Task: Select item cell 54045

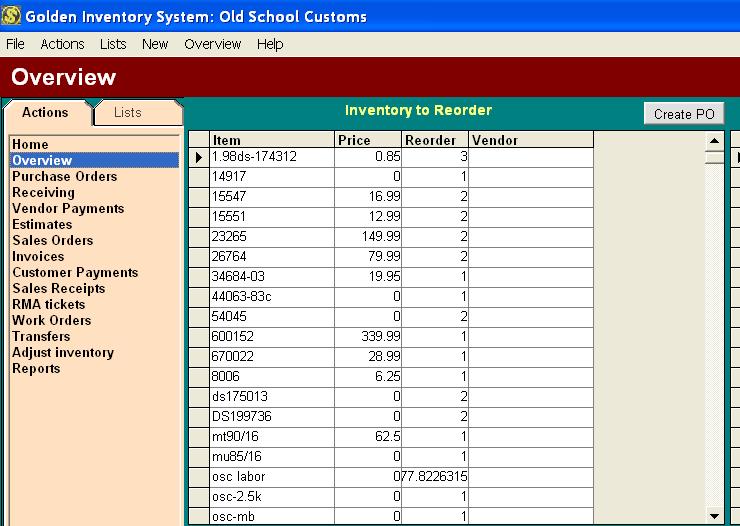Action: [272, 317]
